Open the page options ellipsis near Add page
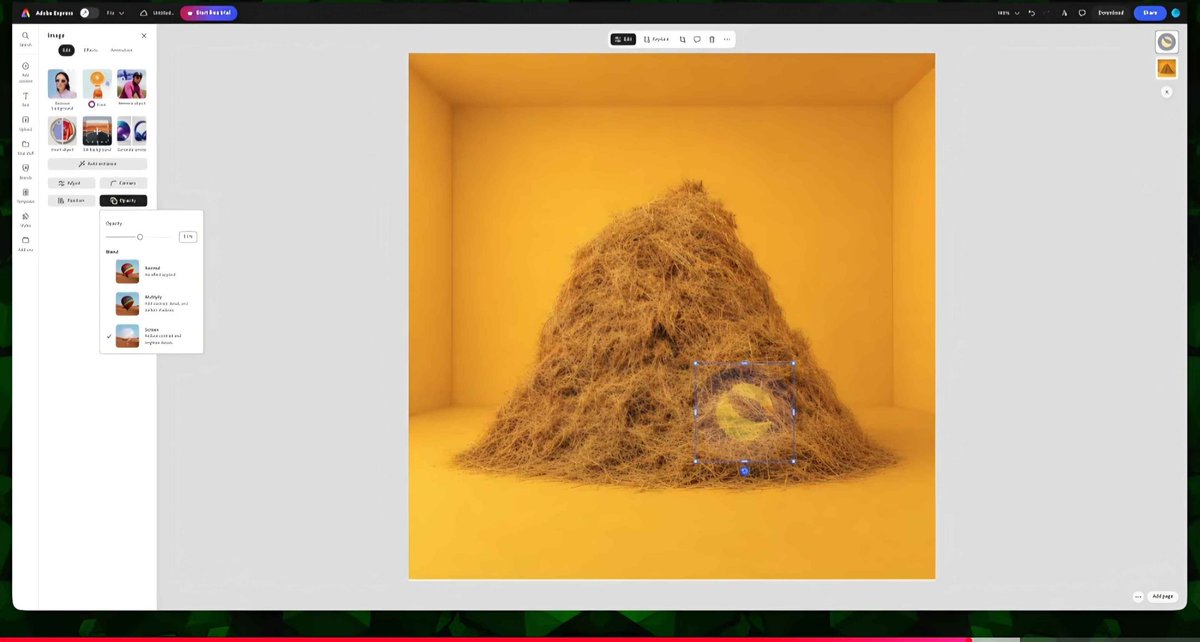 coord(1138,596)
